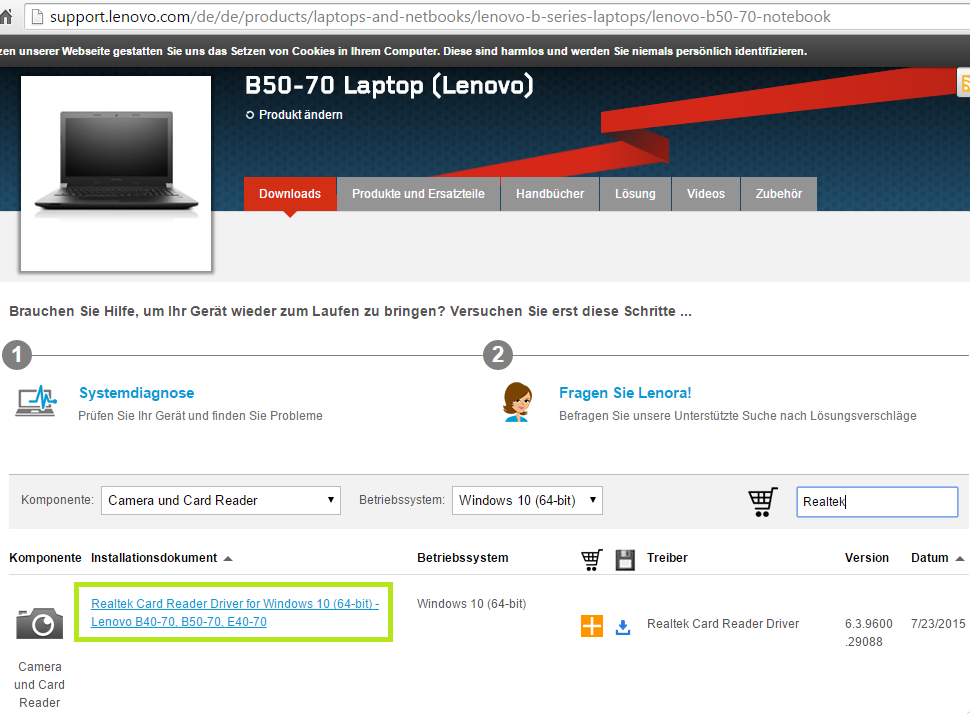Expand the Betriebssystem dropdown
The image size is (970, 714).
tap(527, 500)
